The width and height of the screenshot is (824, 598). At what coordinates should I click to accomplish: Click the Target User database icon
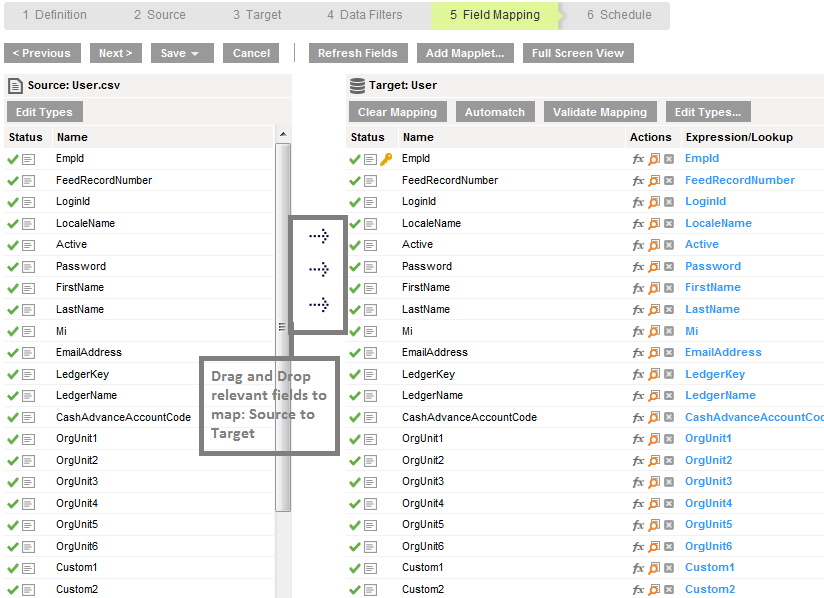pyautogui.click(x=357, y=86)
